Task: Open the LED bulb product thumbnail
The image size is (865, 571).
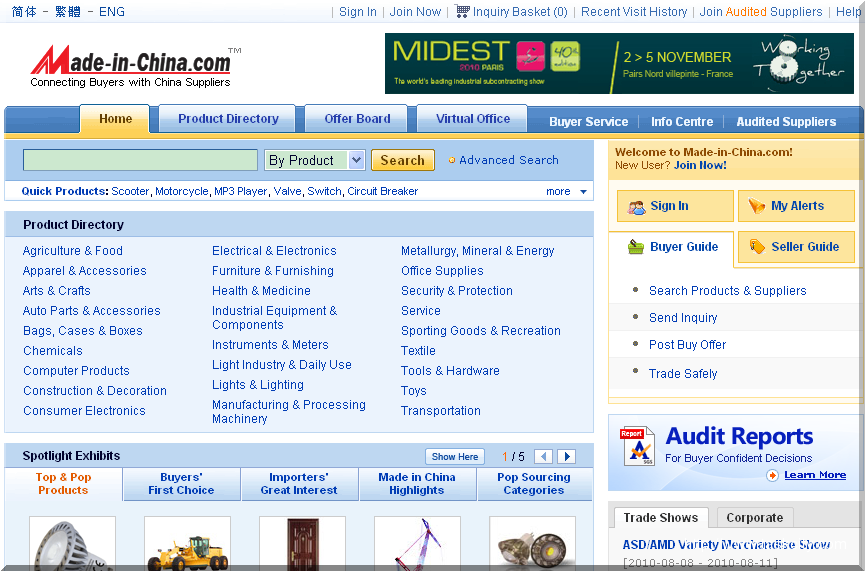Action: coord(72,543)
